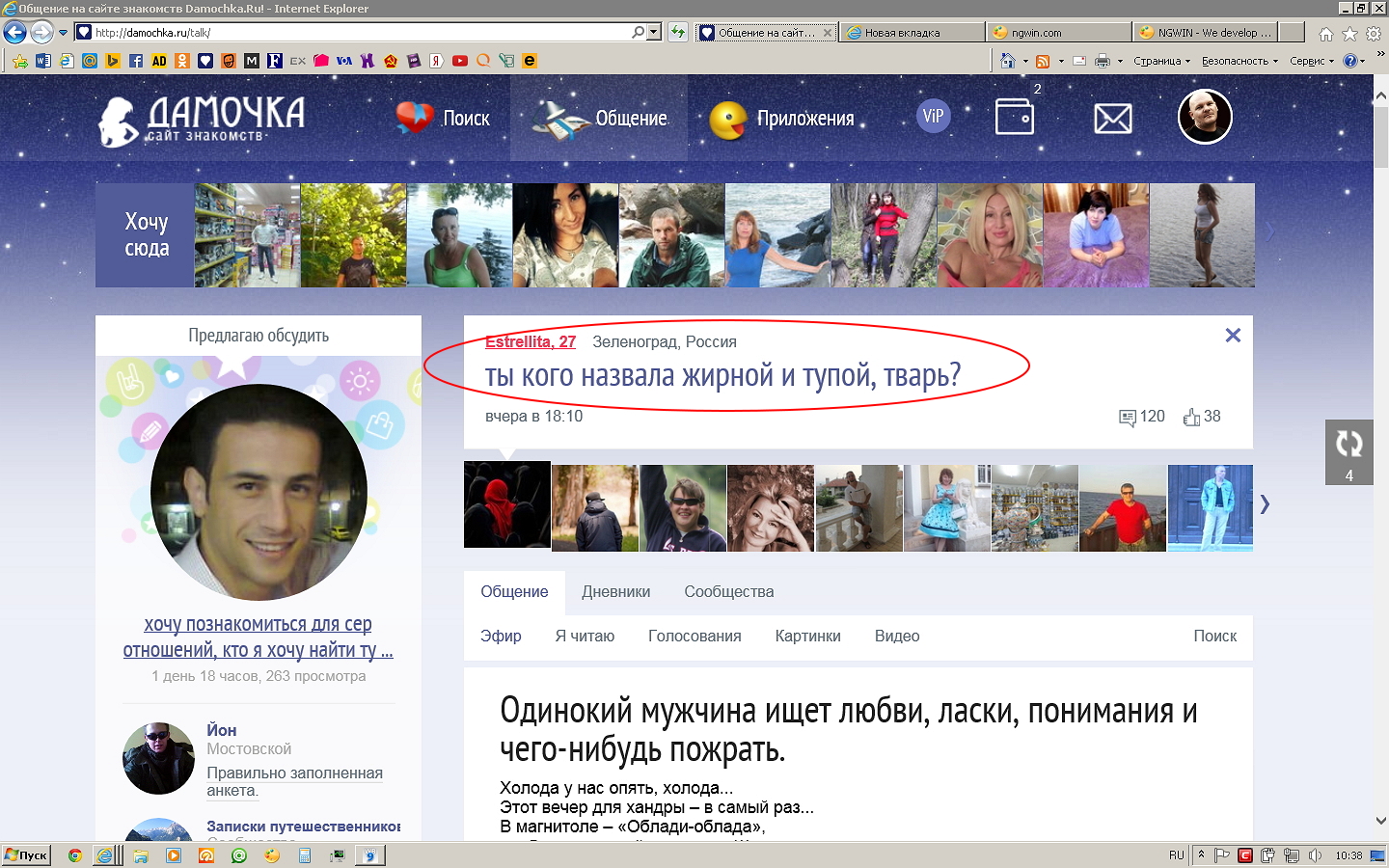This screenshot has height=868, width=1389.
Task: Select the "Картинки" sub-tab
Action: point(808,637)
